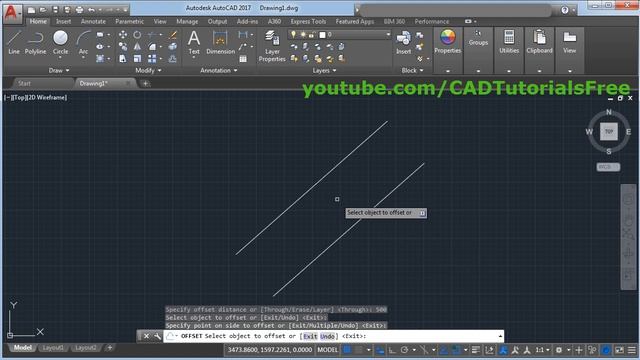640x360 pixels.
Task: Click the Insert block icon
Action: pos(403,42)
